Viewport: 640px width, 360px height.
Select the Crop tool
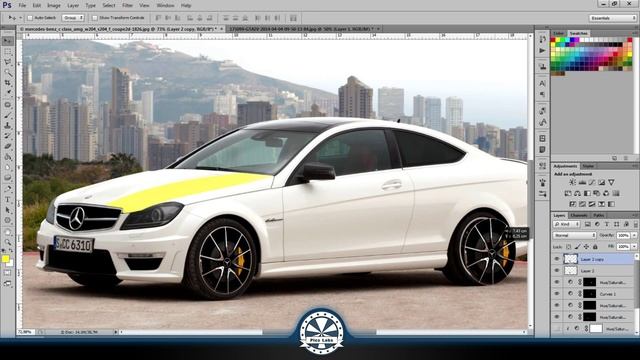pyautogui.click(x=8, y=83)
